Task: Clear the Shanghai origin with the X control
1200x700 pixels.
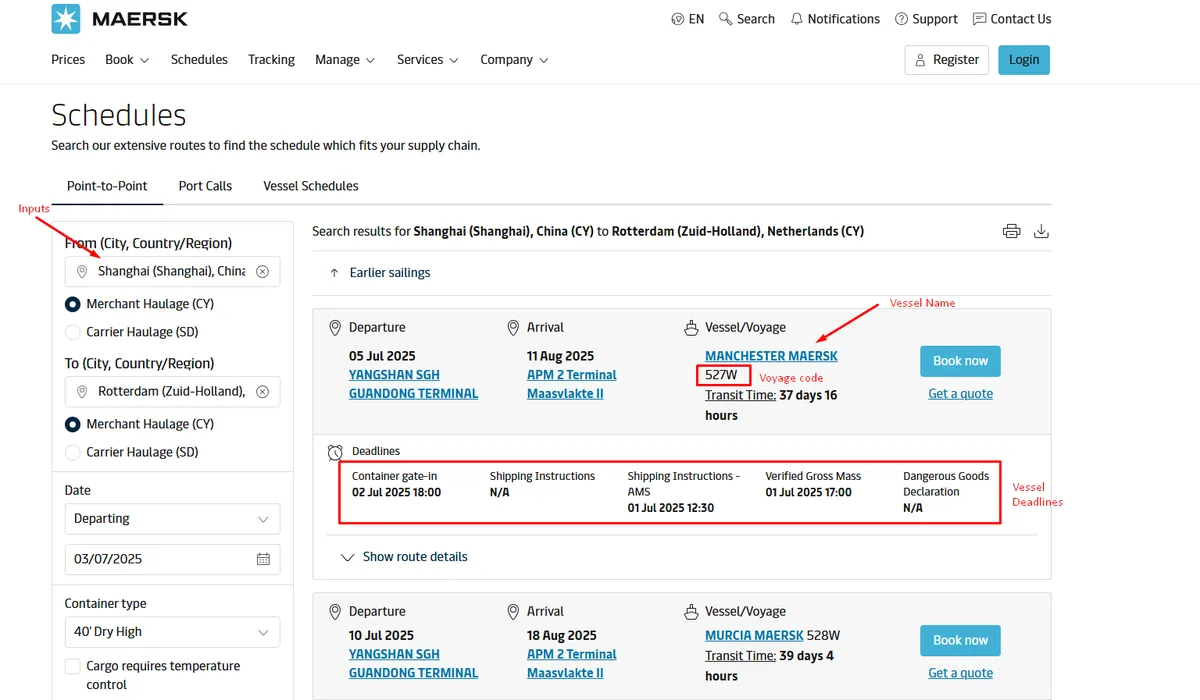Action: pyautogui.click(x=262, y=271)
